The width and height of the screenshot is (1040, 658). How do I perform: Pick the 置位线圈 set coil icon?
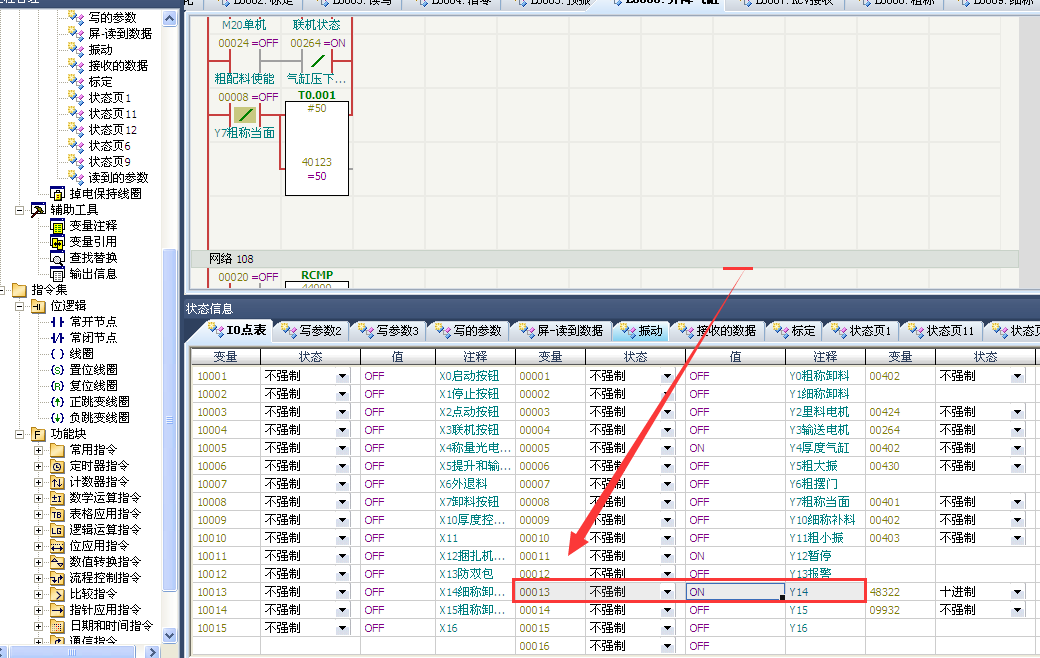point(58,369)
